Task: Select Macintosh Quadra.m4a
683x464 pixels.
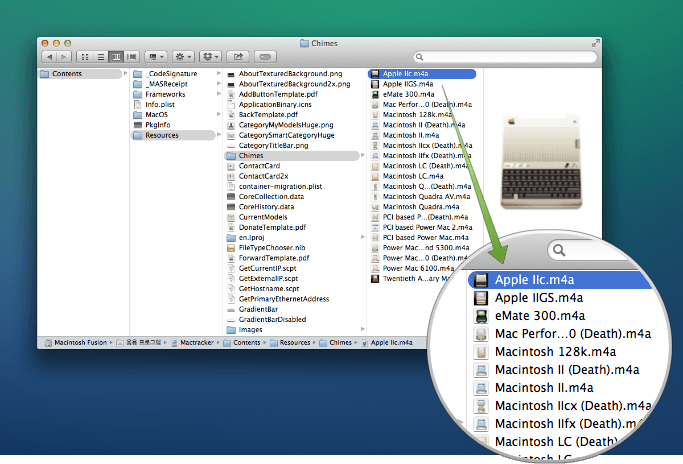Action: tap(423, 207)
